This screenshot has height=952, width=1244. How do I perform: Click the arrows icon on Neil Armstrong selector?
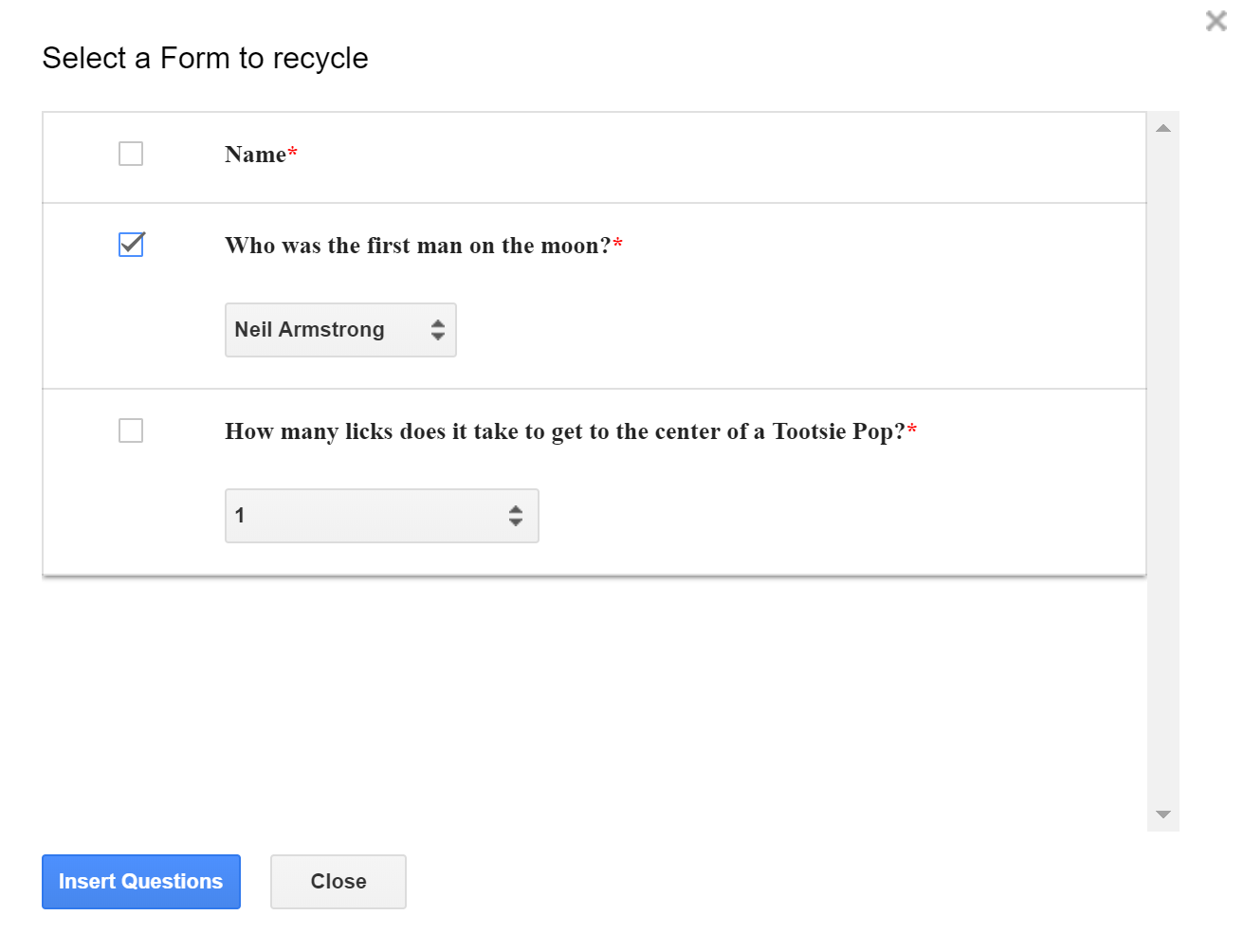click(x=437, y=330)
